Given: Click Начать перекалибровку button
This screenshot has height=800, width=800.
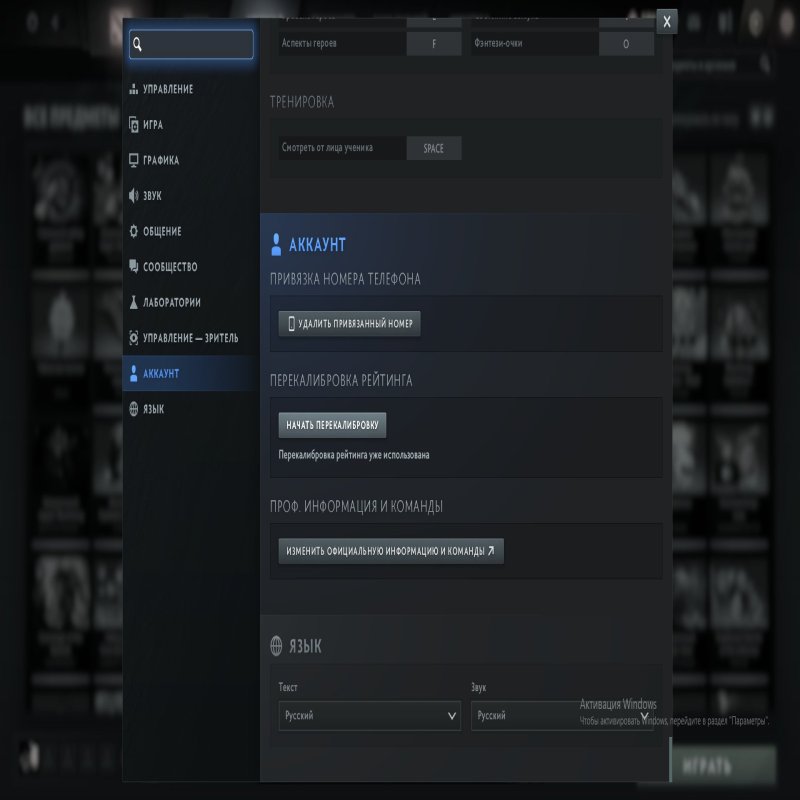Looking at the screenshot, I should (332, 425).
